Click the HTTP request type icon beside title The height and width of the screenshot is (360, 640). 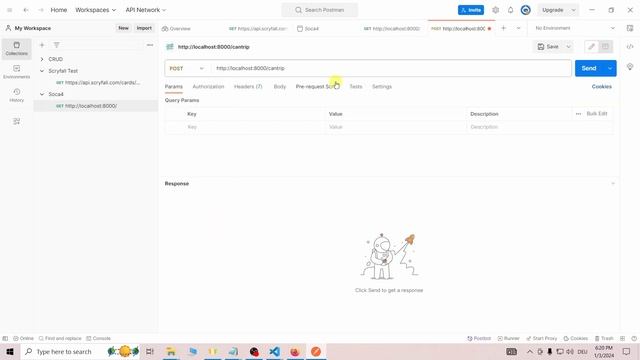click(170, 47)
